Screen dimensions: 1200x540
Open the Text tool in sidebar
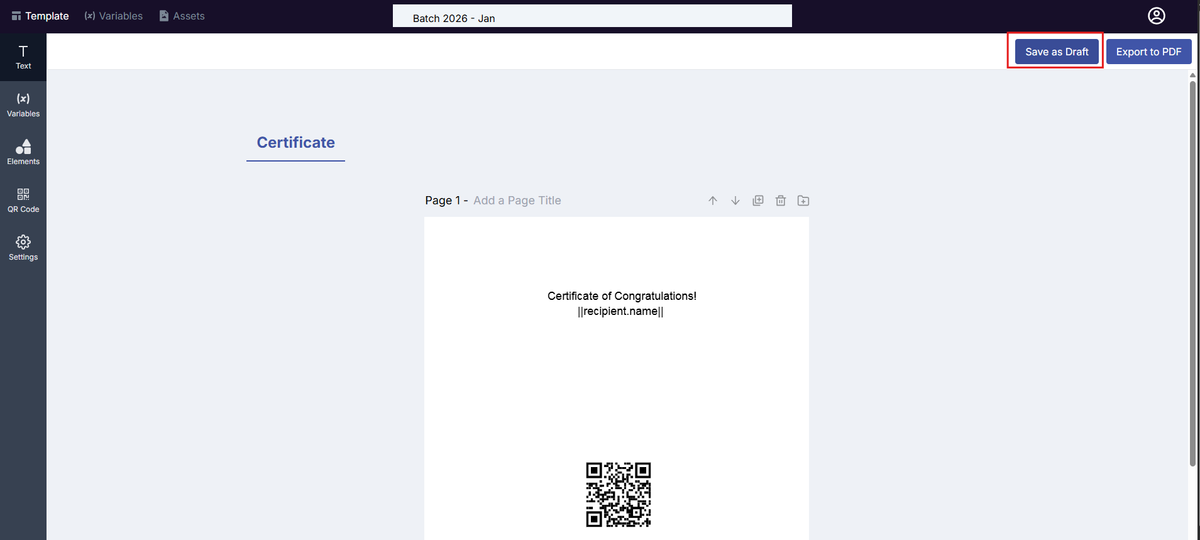pyautogui.click(x=23, y=57)
